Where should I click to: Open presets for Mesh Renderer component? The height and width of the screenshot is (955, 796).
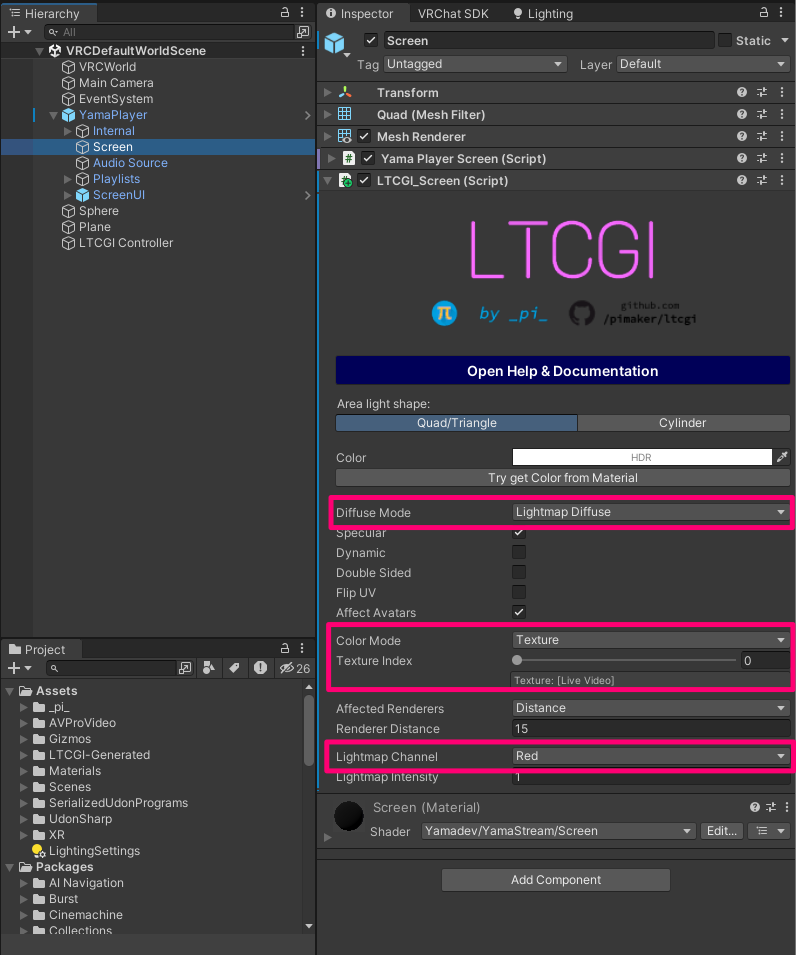point(762,136)
